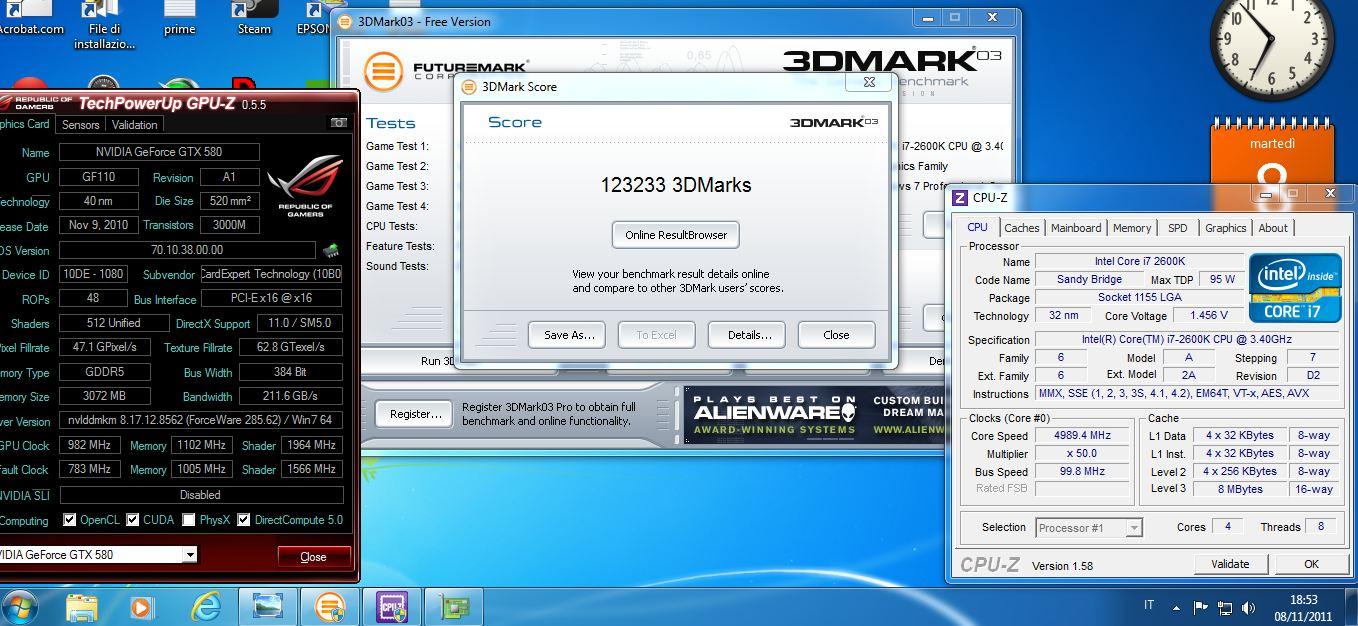Open Action Center flag in tray
Image resolution: width=1358 pixels, height=626 pixels.
pos(1201,607)
